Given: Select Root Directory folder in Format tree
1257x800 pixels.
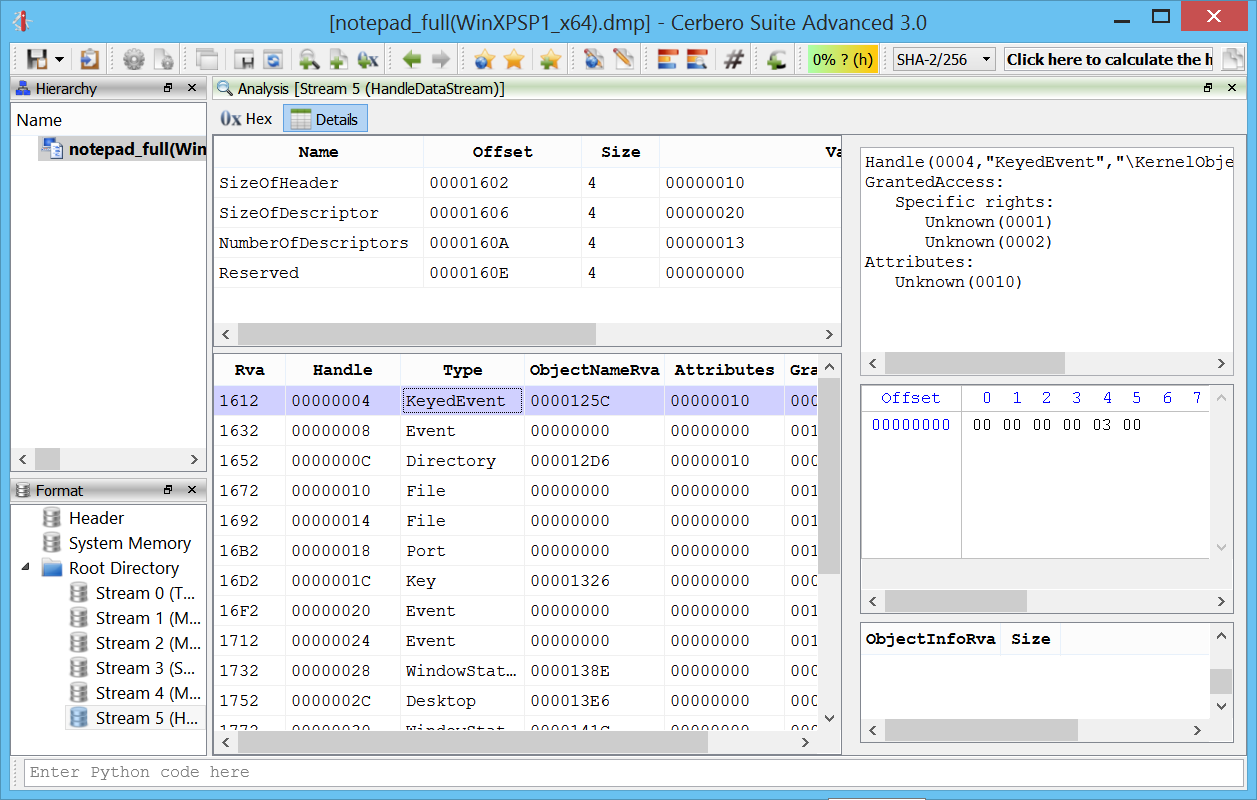Looking at the screenshot, I should pyautogui.click(x=123, y=568).
